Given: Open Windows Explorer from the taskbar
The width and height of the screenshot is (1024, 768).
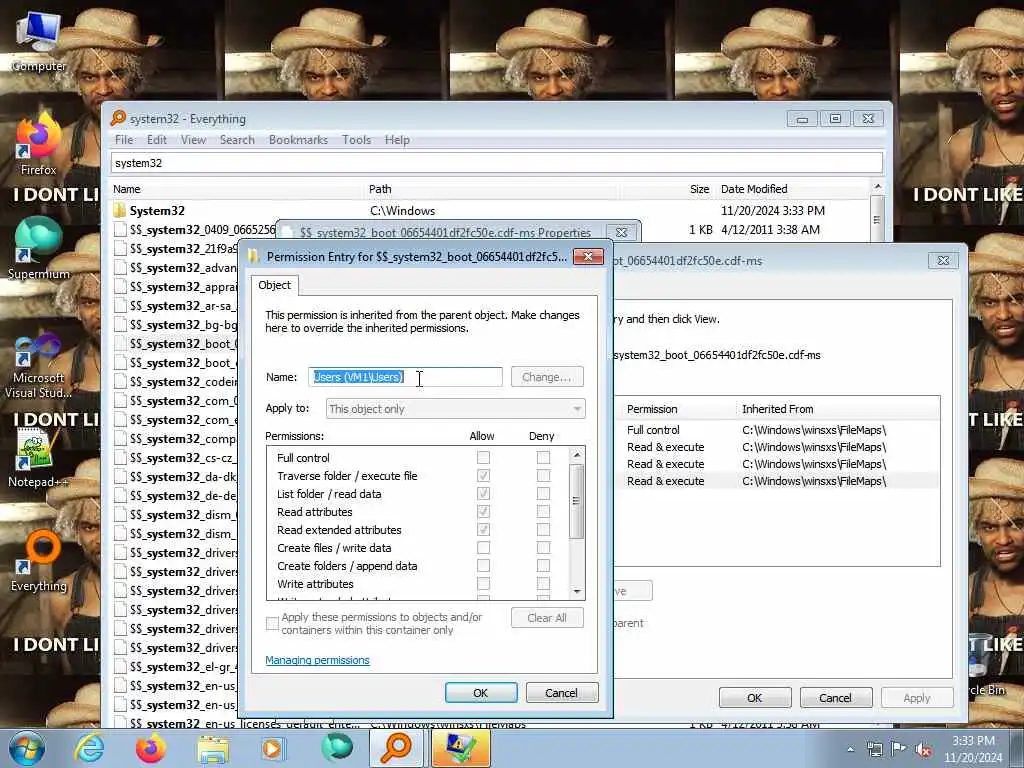Looking at the screenshot, I should tap(213, 748).
